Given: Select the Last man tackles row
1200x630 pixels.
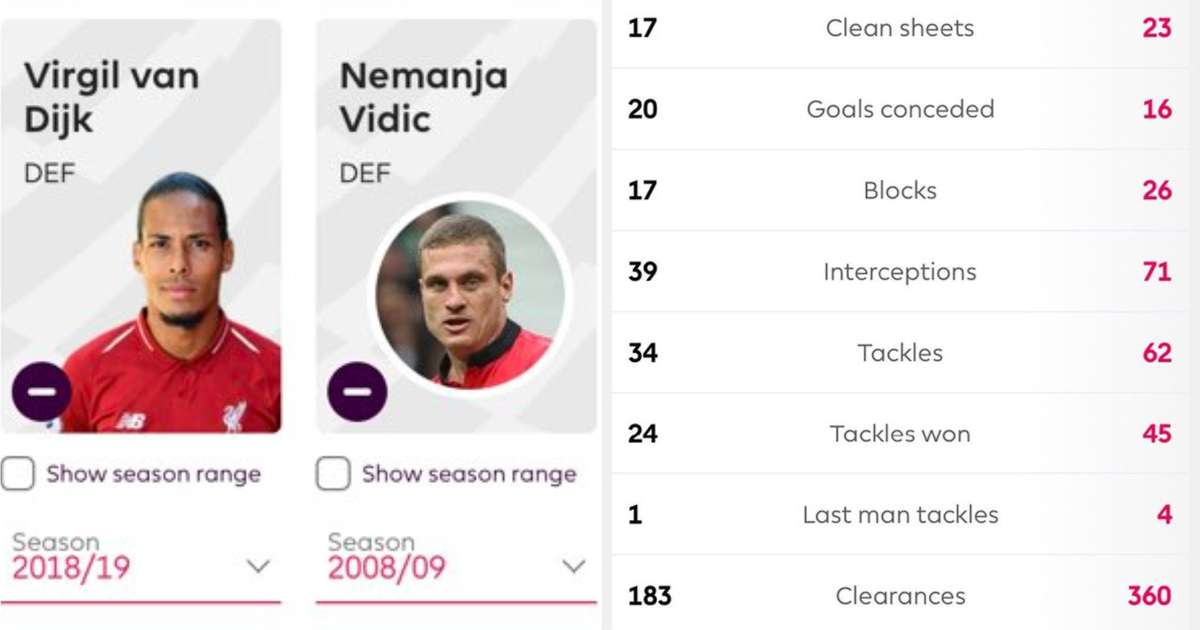Looking at the screenshot, I should point(900,515).
